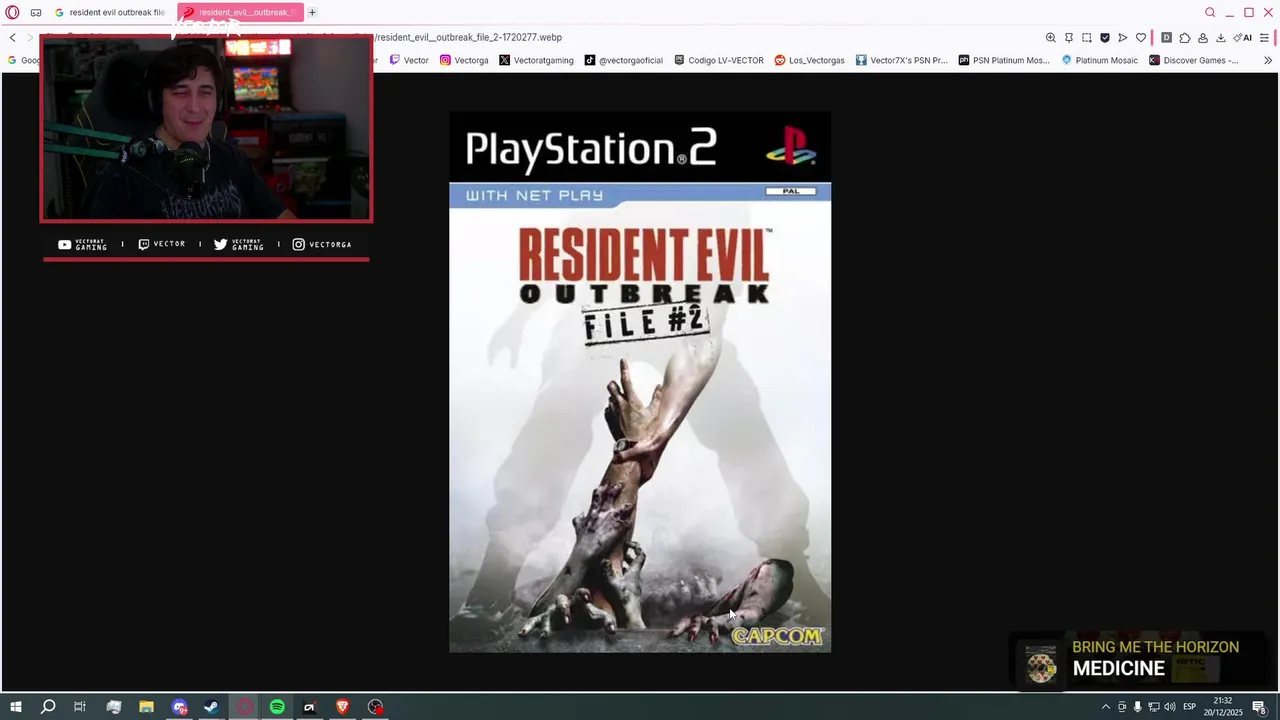Open Brave browser from the taskbar

click(342, 707)
